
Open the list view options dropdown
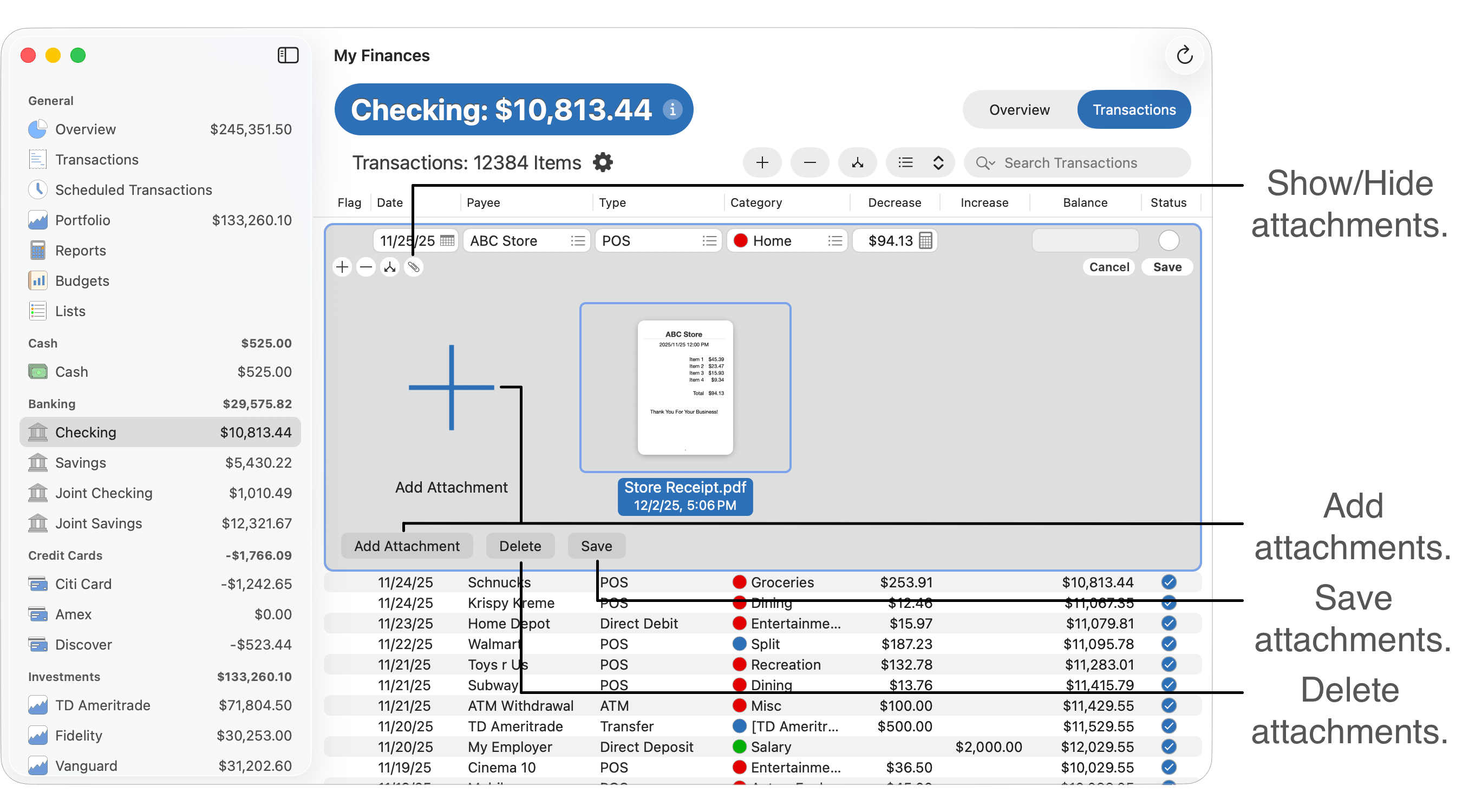coord(921,163)
